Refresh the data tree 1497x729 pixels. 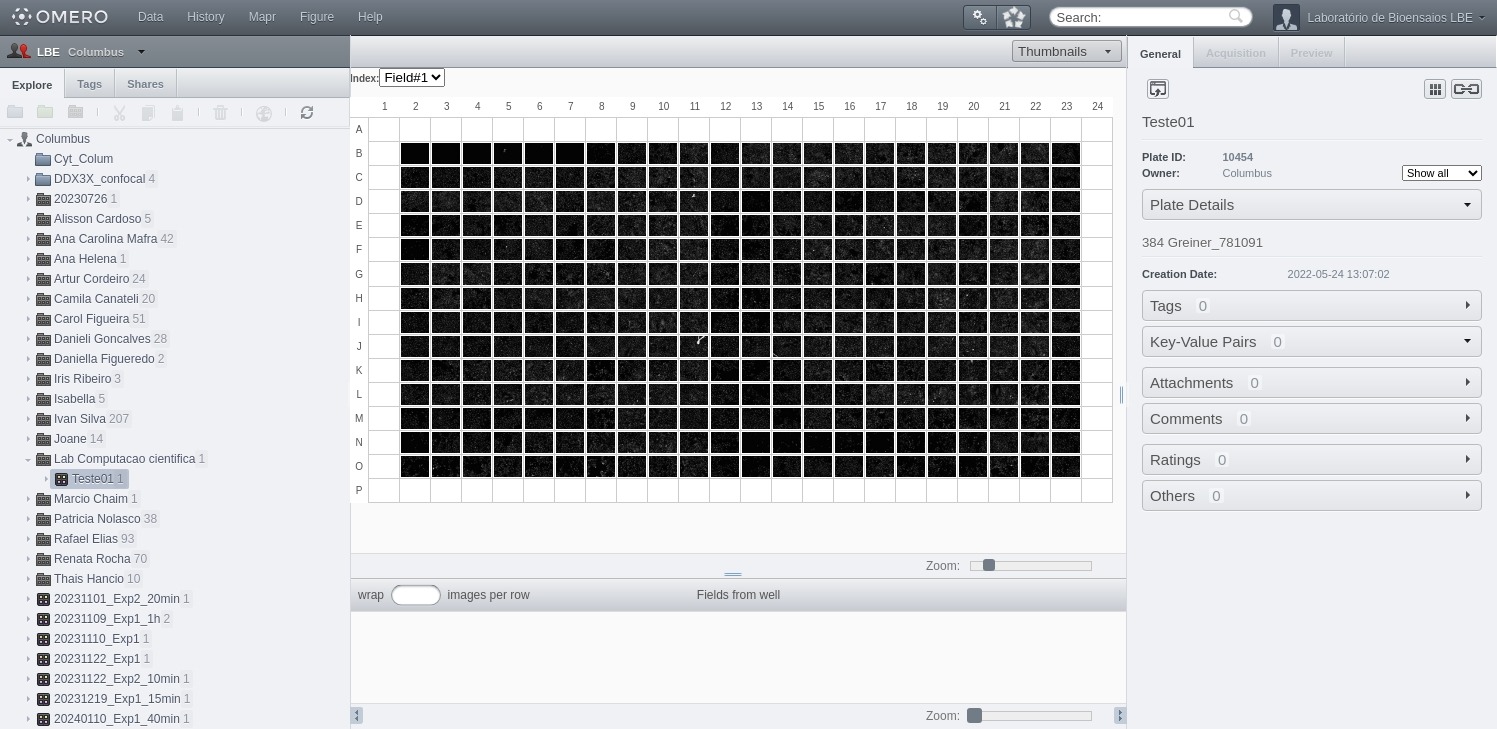coord(307,112)
